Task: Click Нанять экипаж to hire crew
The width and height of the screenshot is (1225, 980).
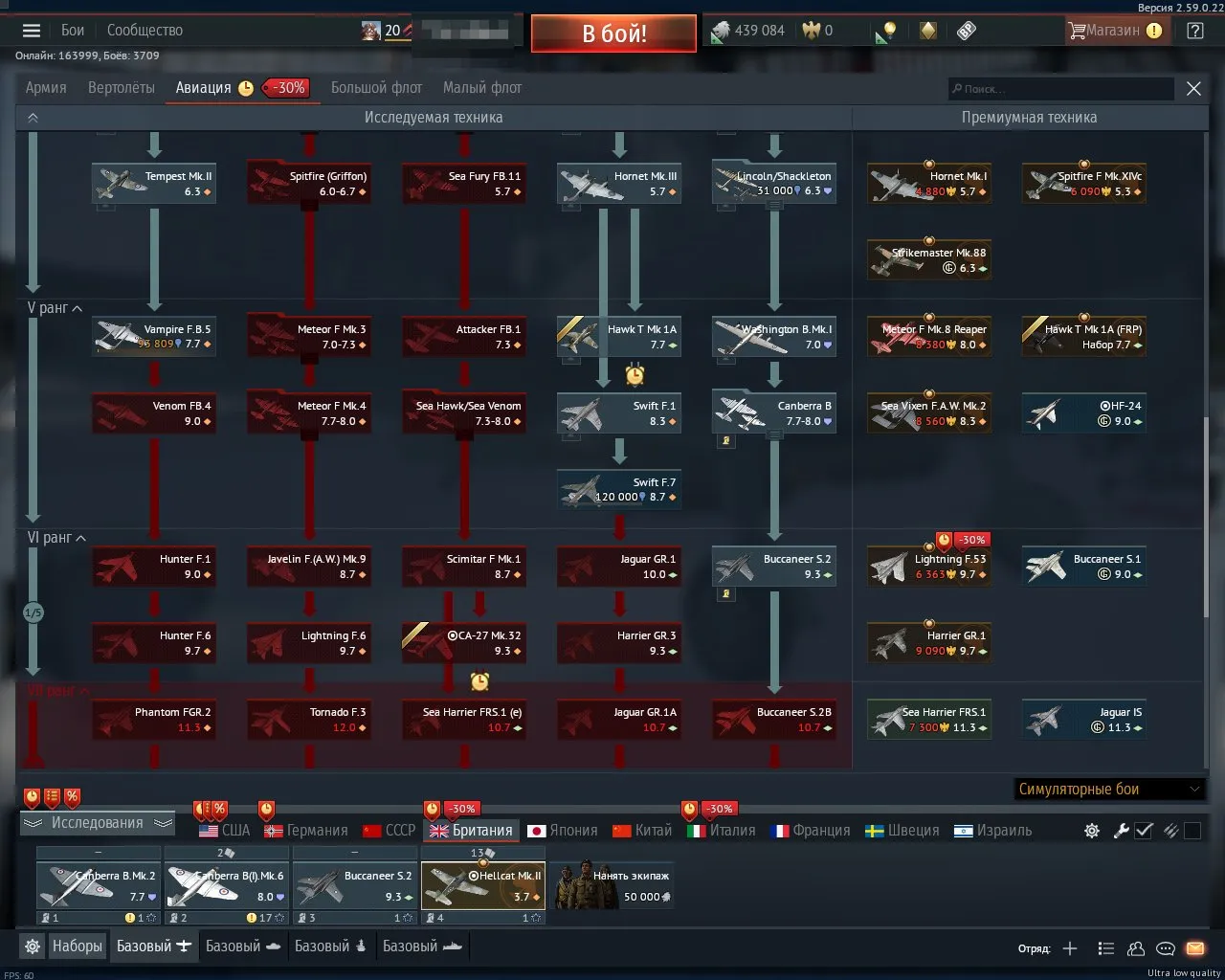Action: 612,884
